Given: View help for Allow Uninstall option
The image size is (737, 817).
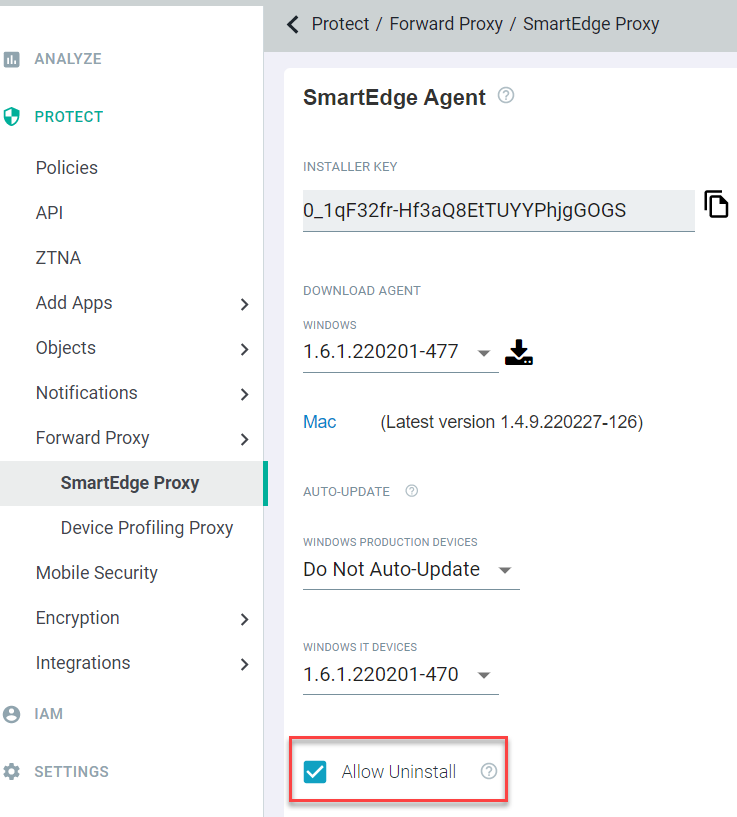Looking at the screenshot, I should point(487,771).
